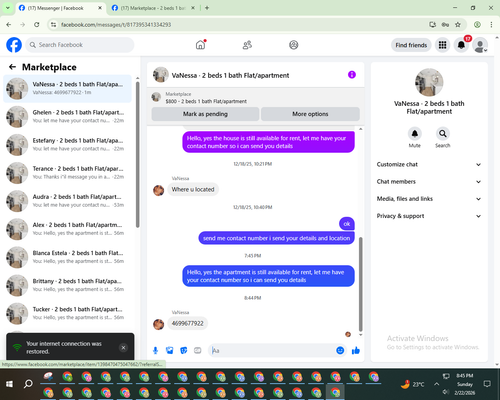Dismiss the internet connection restored notice

pos(123,348)
